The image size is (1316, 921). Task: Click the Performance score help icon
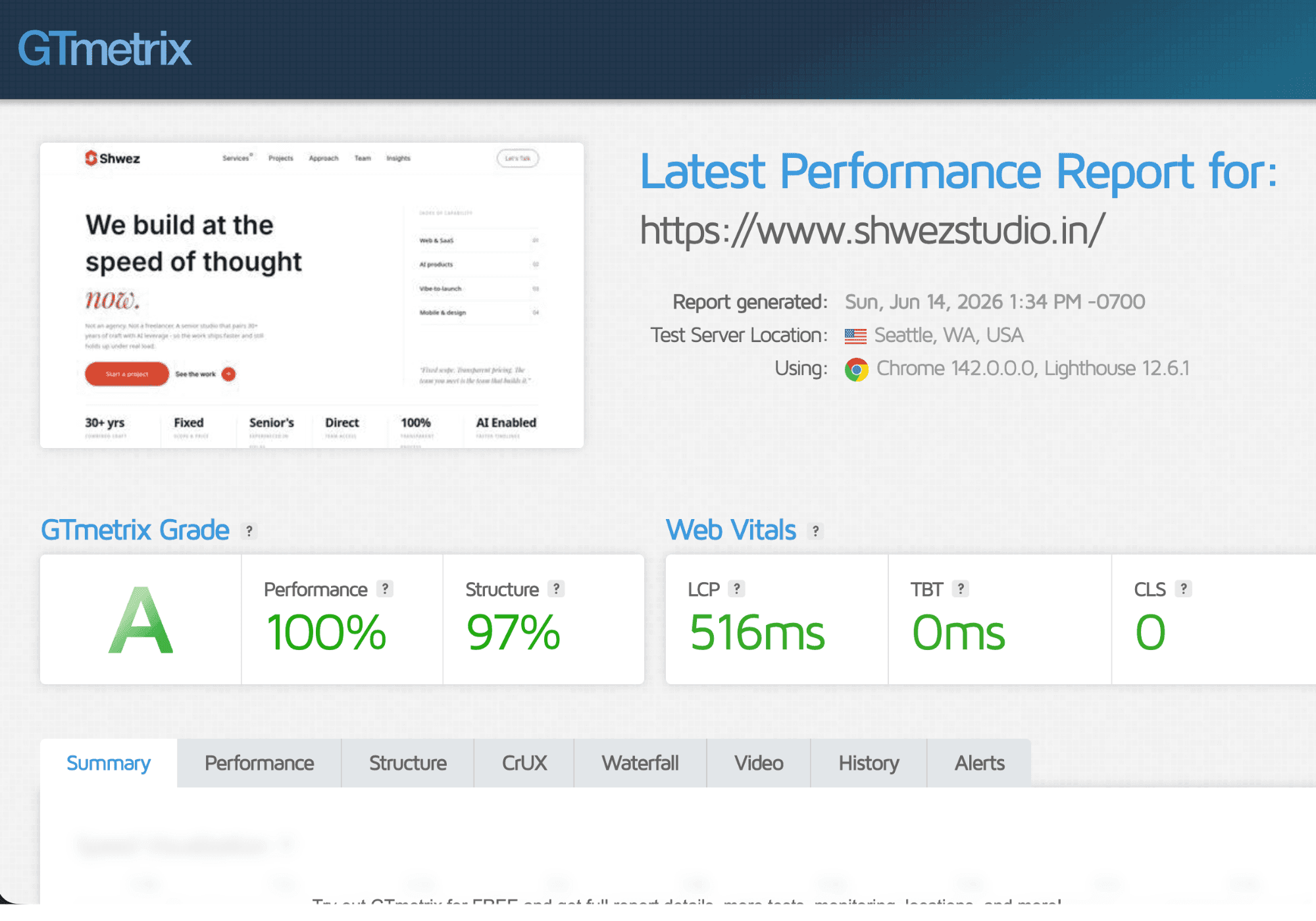point(385,589)
